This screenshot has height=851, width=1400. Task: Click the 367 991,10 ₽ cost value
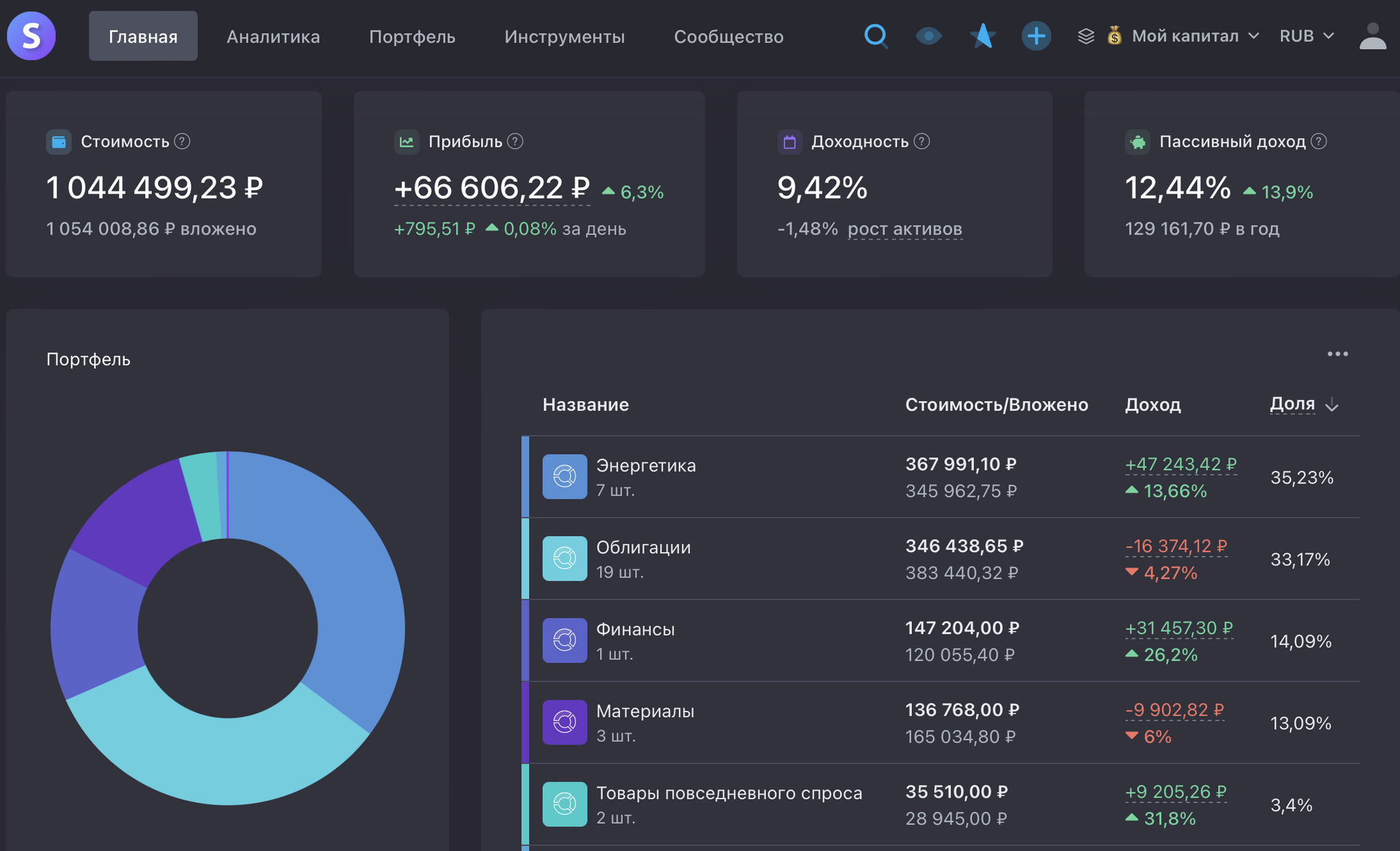point(961,465)
